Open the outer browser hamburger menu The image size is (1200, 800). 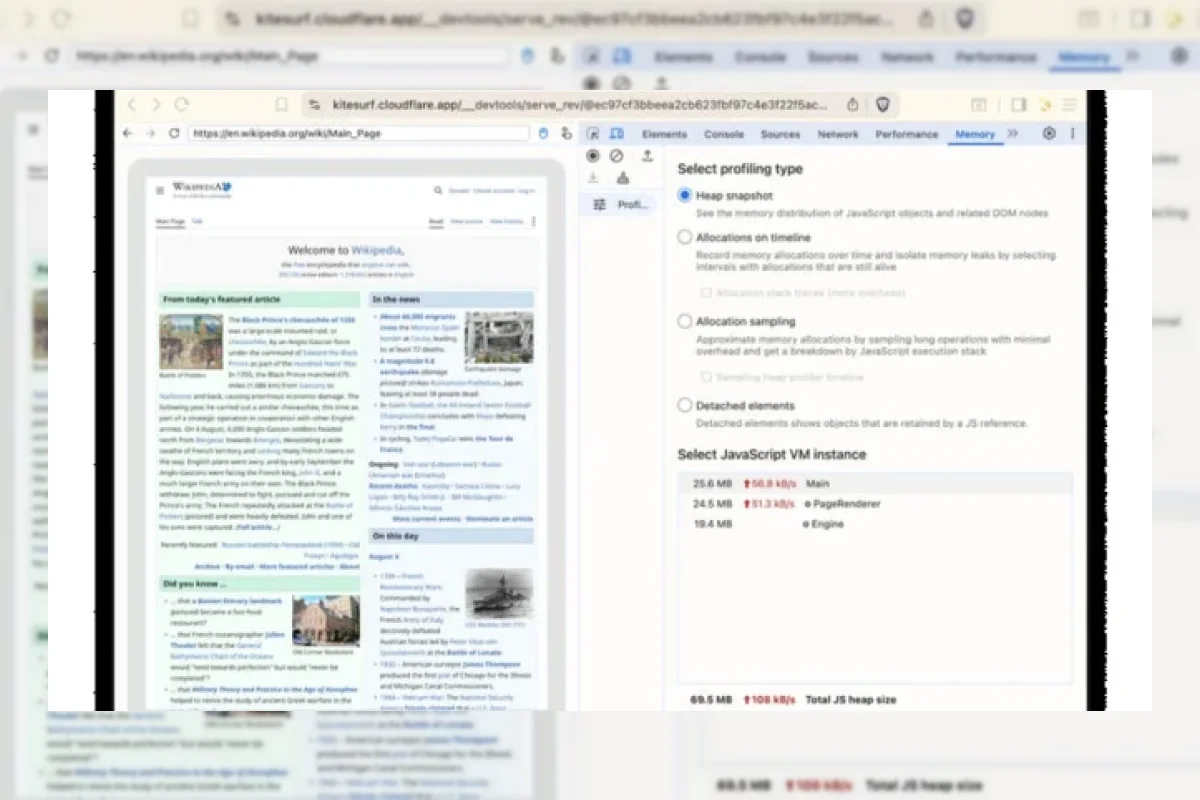pos(1070,104)
